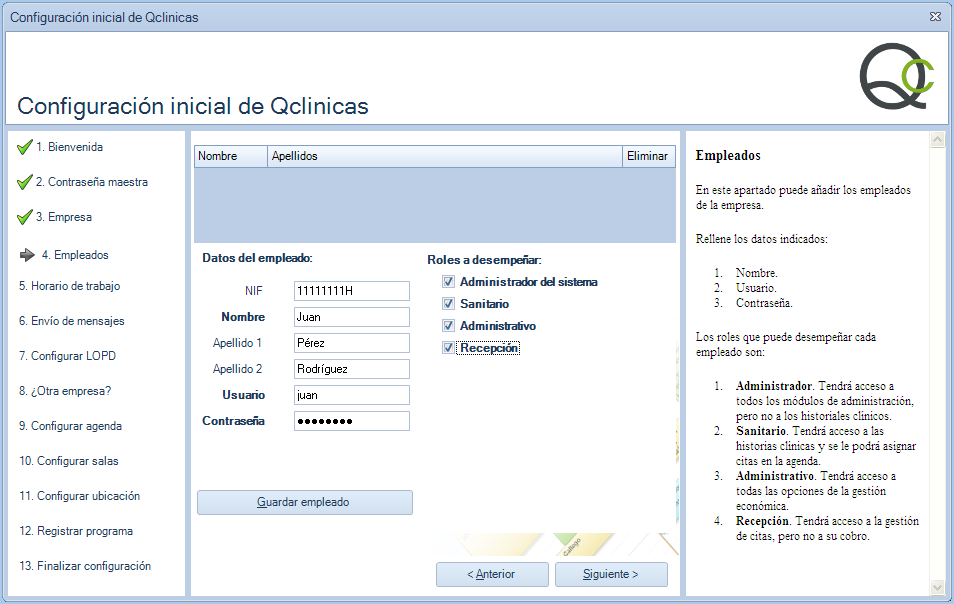Click the green checkmark beside Bienvenida
Viewport: 954px width, 604px height.
point(25,148)
